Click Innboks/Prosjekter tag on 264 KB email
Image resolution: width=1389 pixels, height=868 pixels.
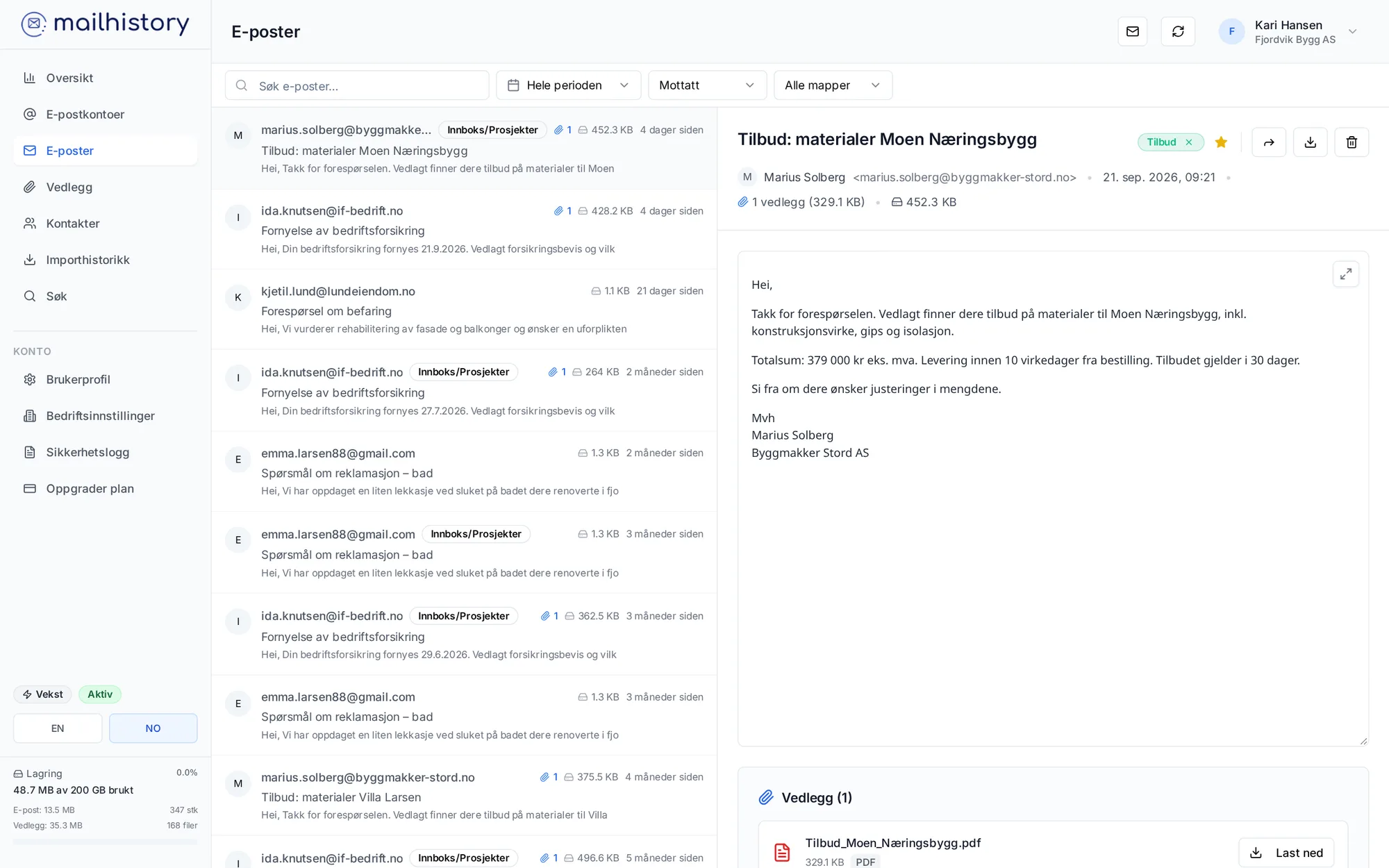(x=464, y=372)
